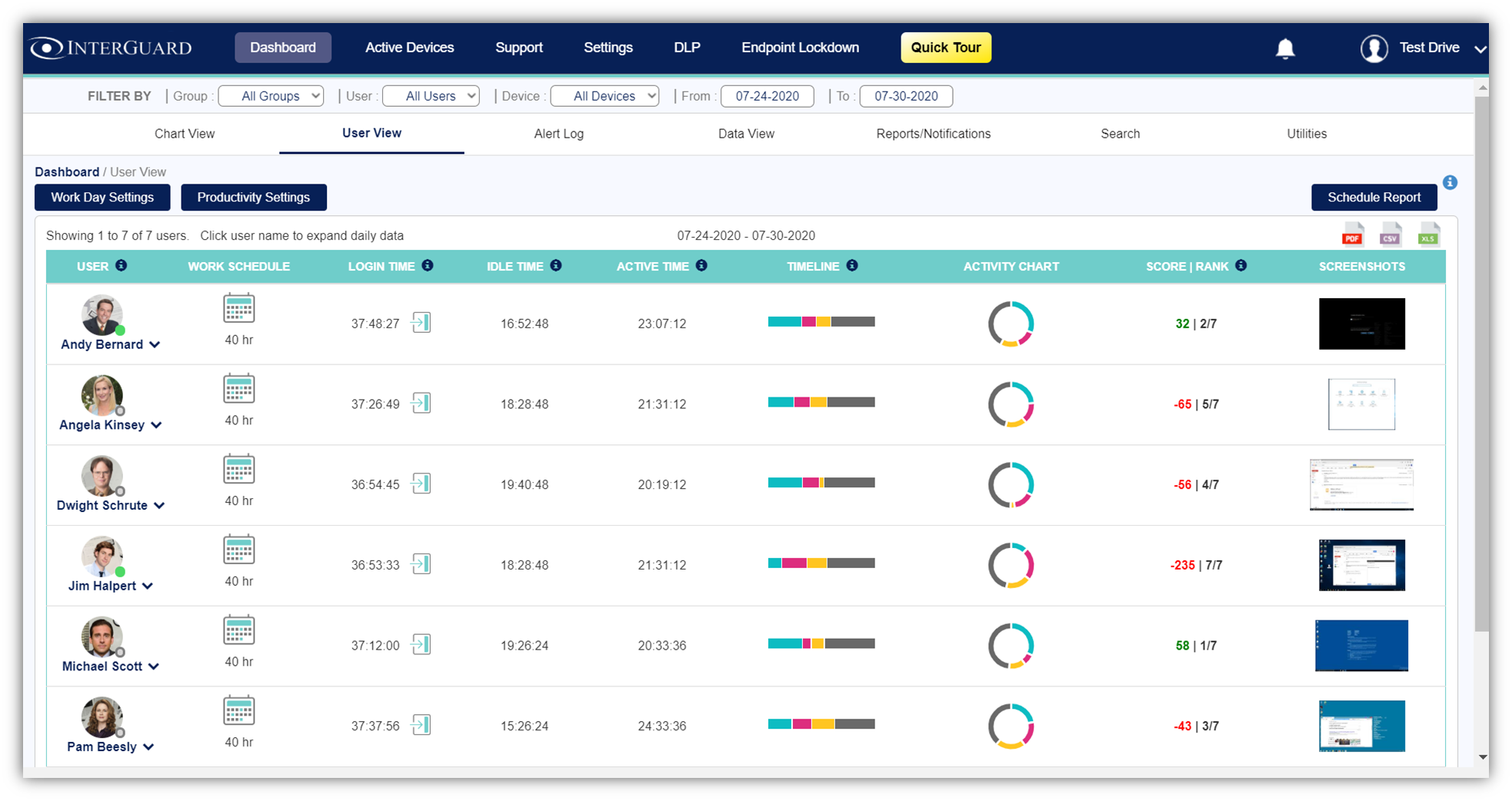Open Productivity Settings

(x=254, y=198)
